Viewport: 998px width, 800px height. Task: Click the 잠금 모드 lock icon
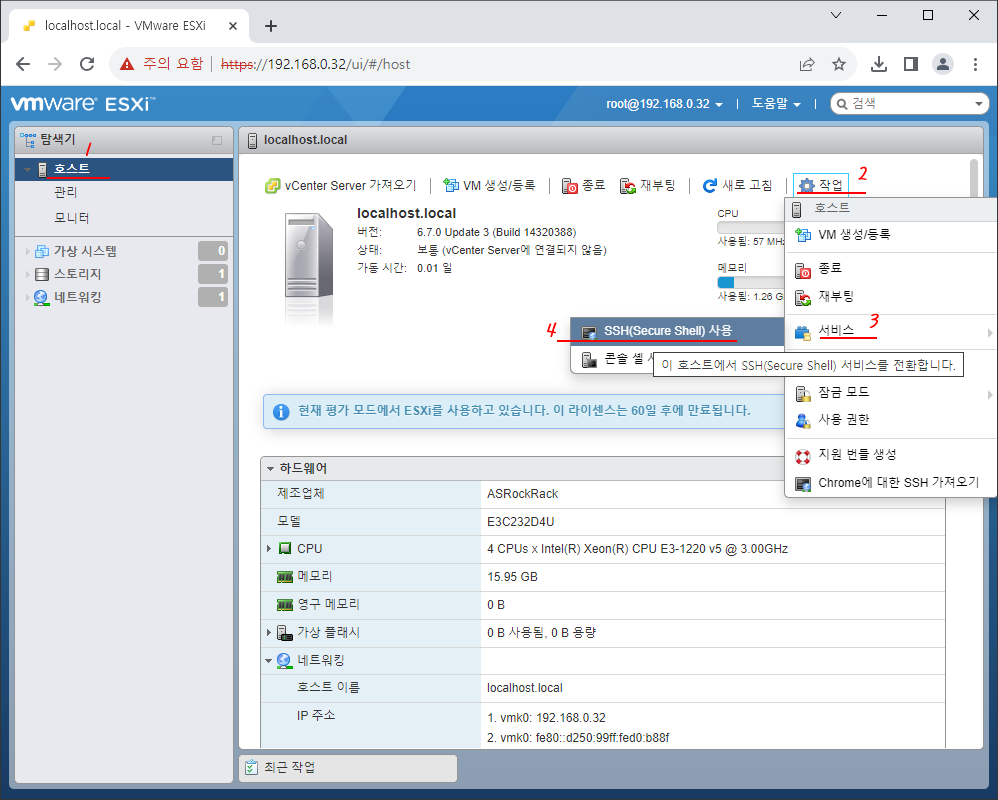tap(803, 393)
